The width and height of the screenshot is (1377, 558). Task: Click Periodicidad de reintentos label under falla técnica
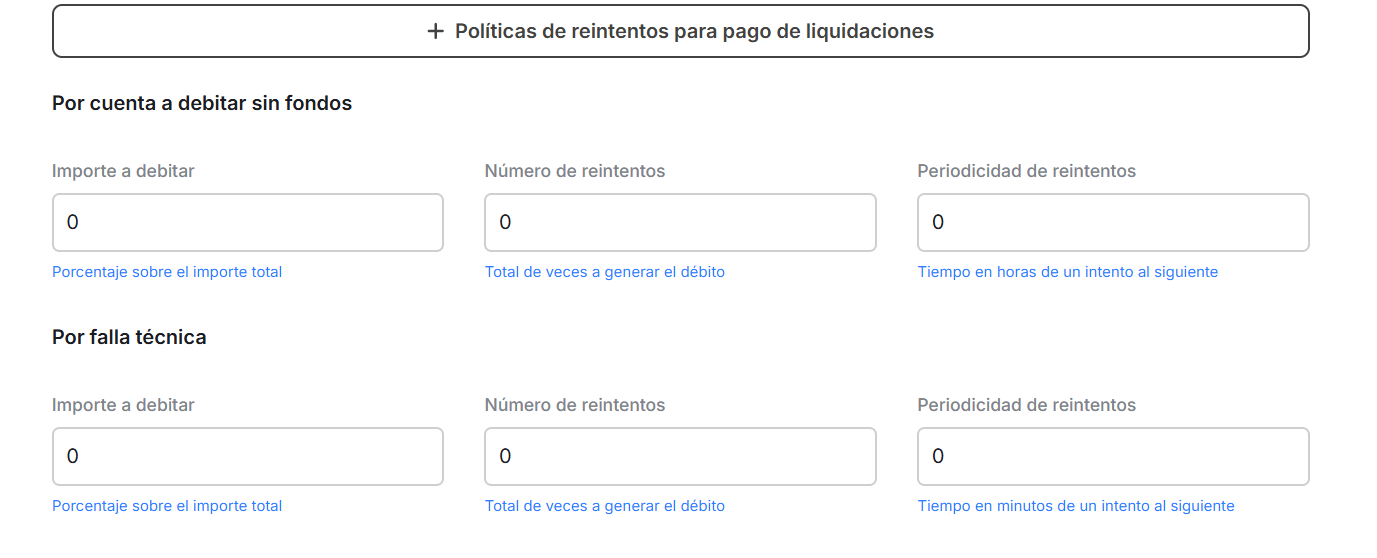(x=1027, y=405)
